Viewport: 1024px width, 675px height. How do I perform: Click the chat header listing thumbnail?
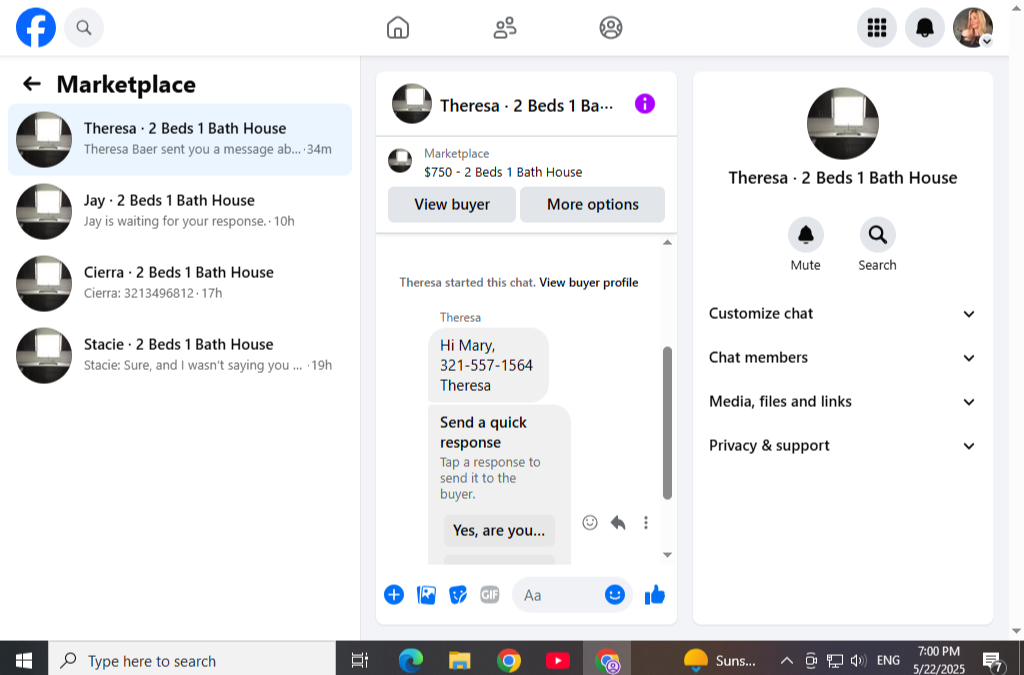point(411,103)
